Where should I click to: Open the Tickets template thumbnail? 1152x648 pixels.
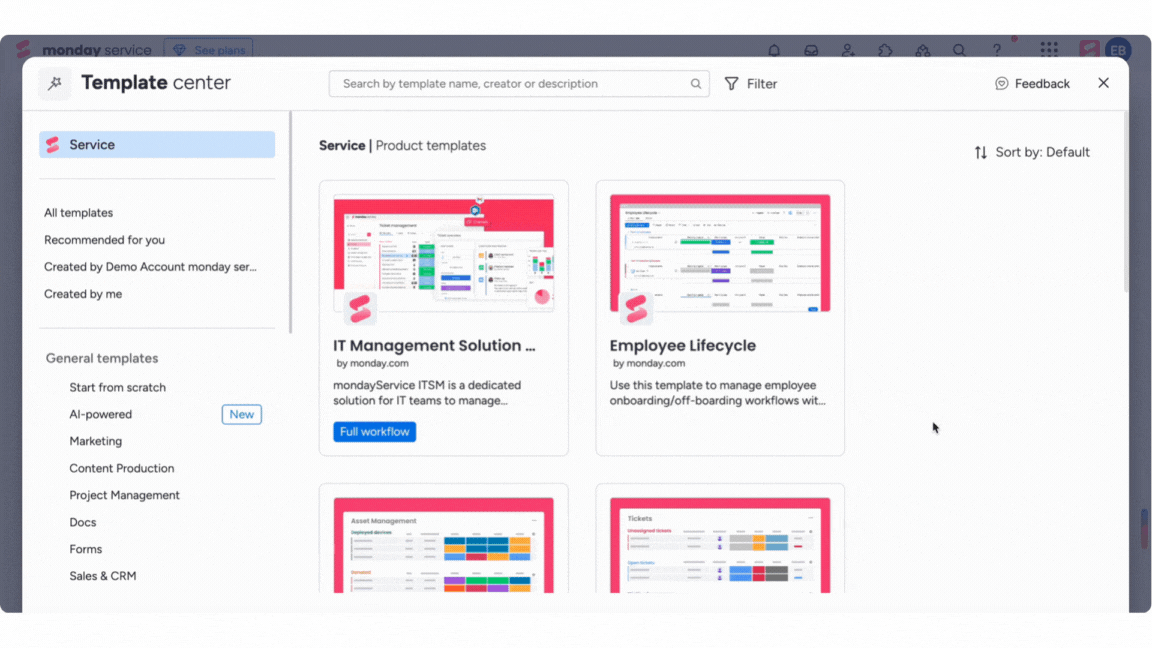[720, 545]
